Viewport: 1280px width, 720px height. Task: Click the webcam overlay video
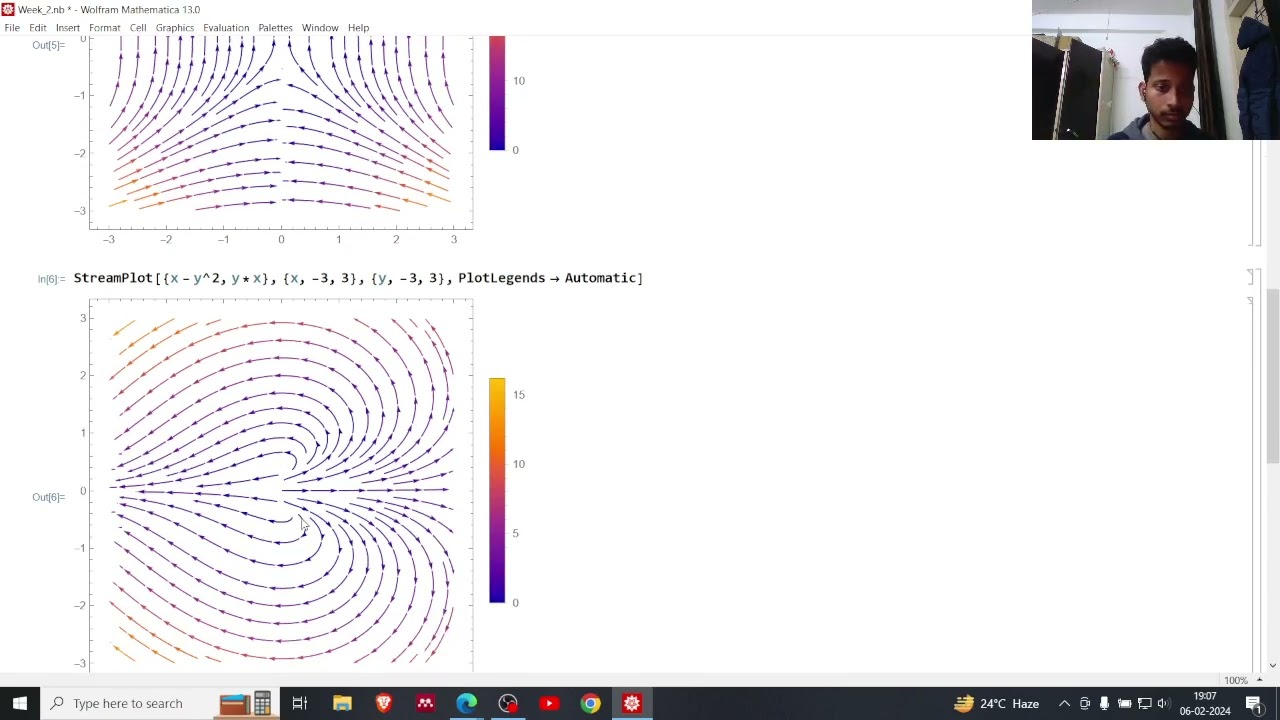[x=1156, y=70]
